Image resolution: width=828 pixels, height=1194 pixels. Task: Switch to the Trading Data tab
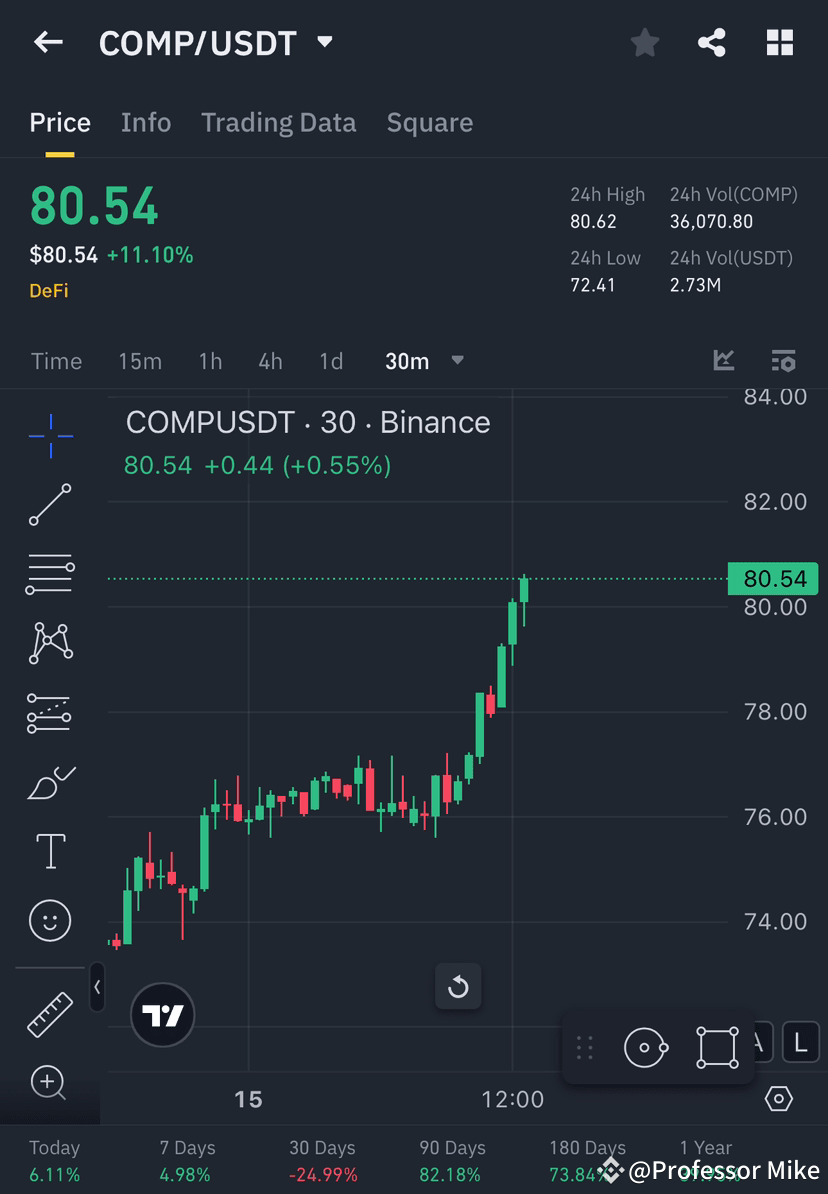pyautogui.click(x=278, y=122)
